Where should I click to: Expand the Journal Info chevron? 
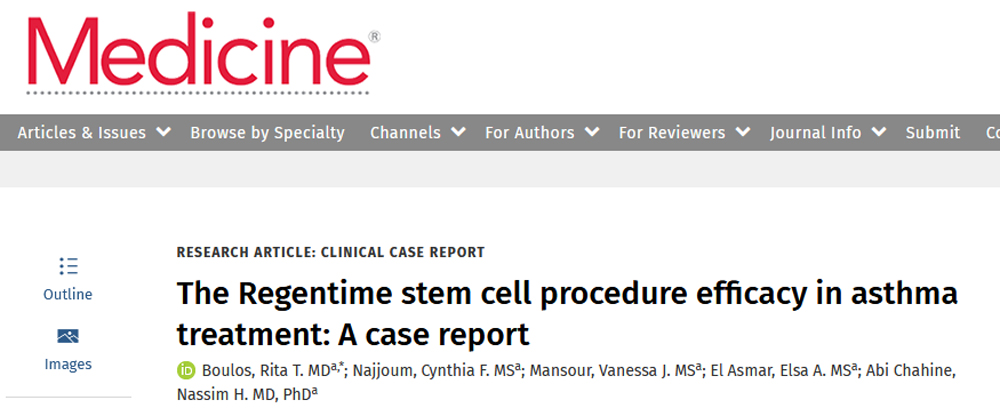tap(879, 132)
